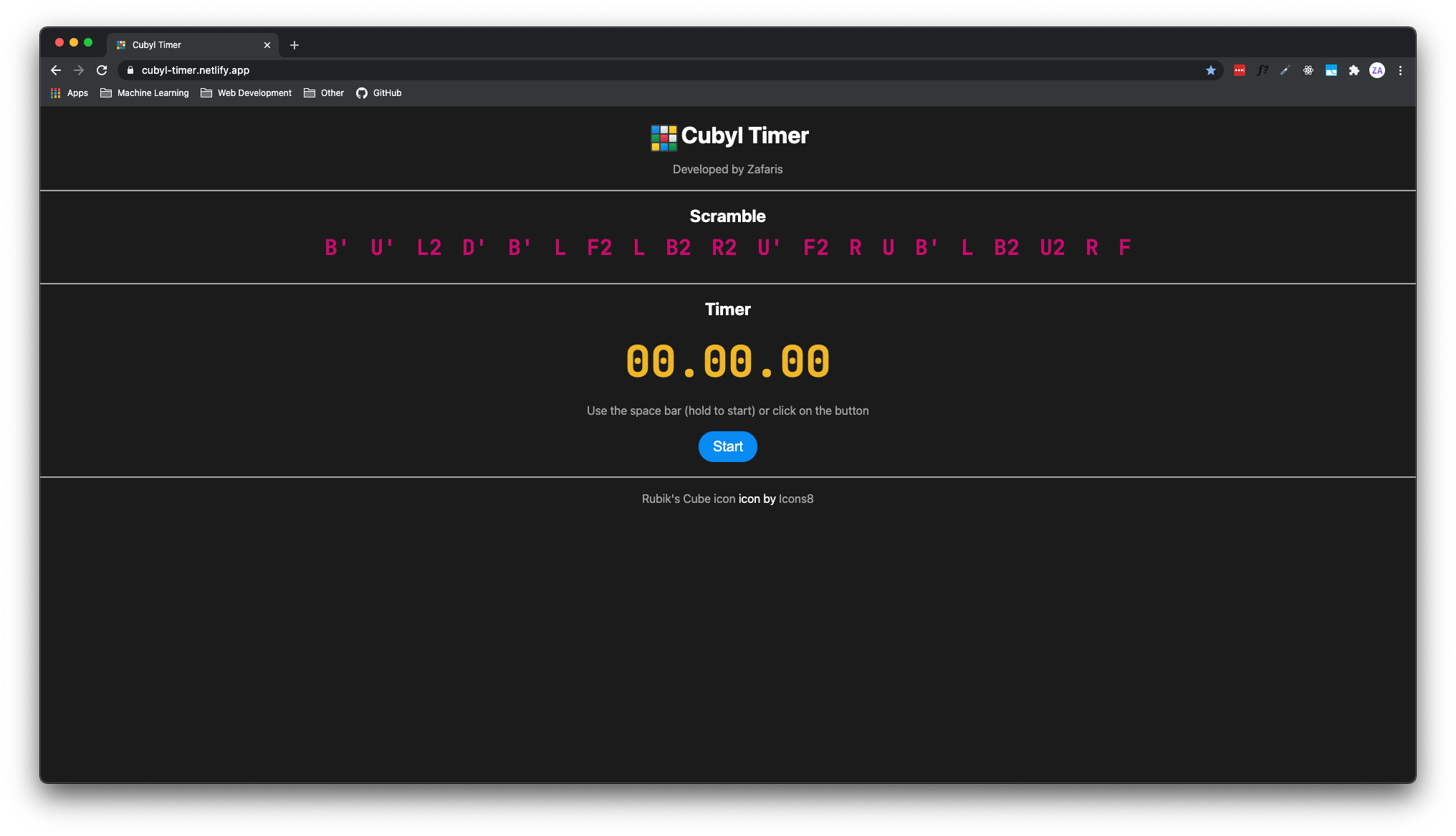Open Chrome's three-dot menu
The height and width of the screenshot is (836, 1456).
tap(1400, 70)
